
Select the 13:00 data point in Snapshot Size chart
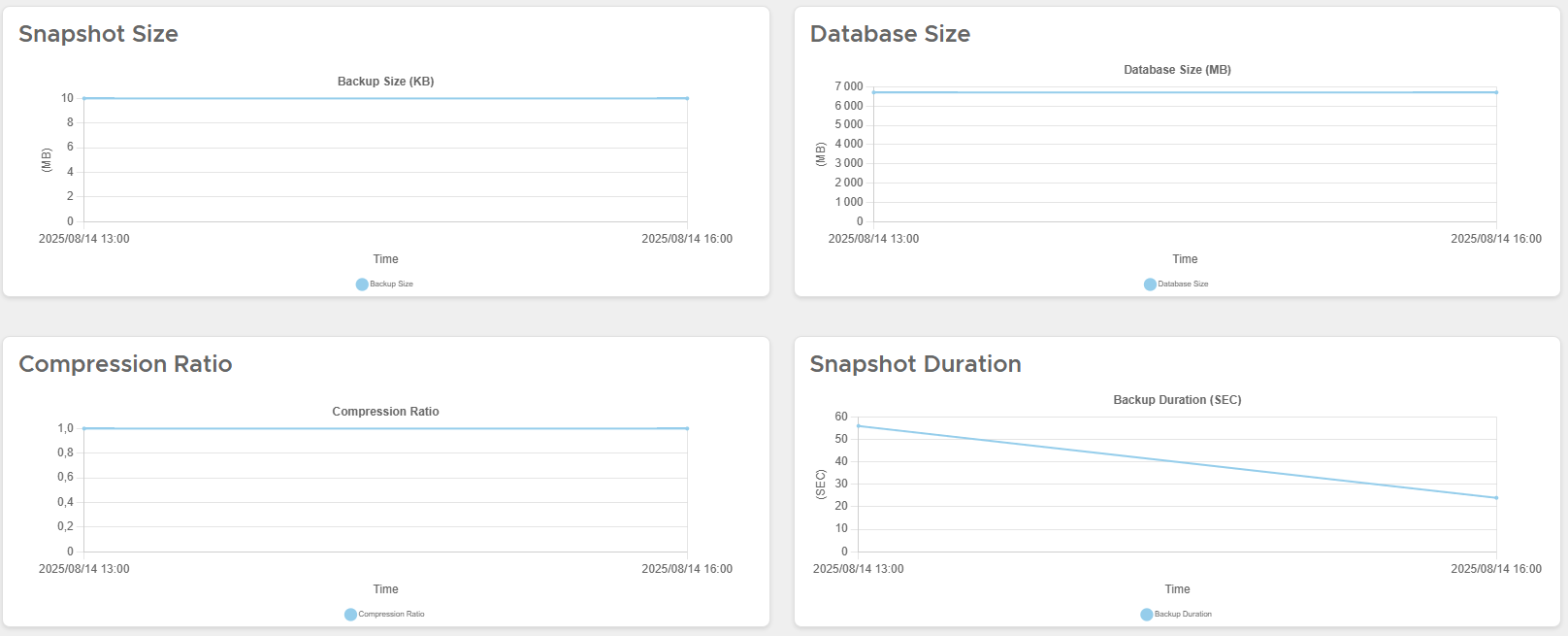[x=84, y=98]
